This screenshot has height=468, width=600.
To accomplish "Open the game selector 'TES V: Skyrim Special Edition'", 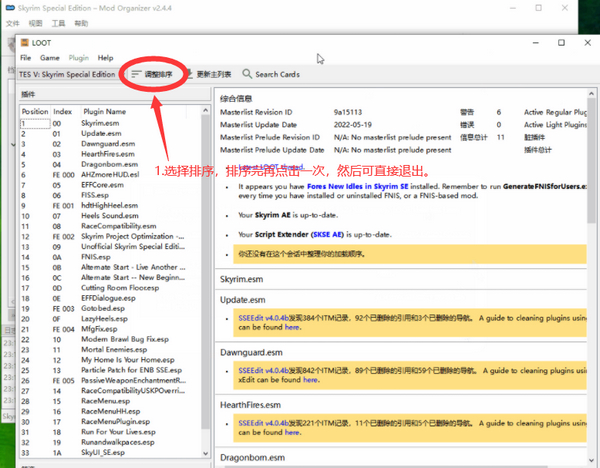I will 66,74.
